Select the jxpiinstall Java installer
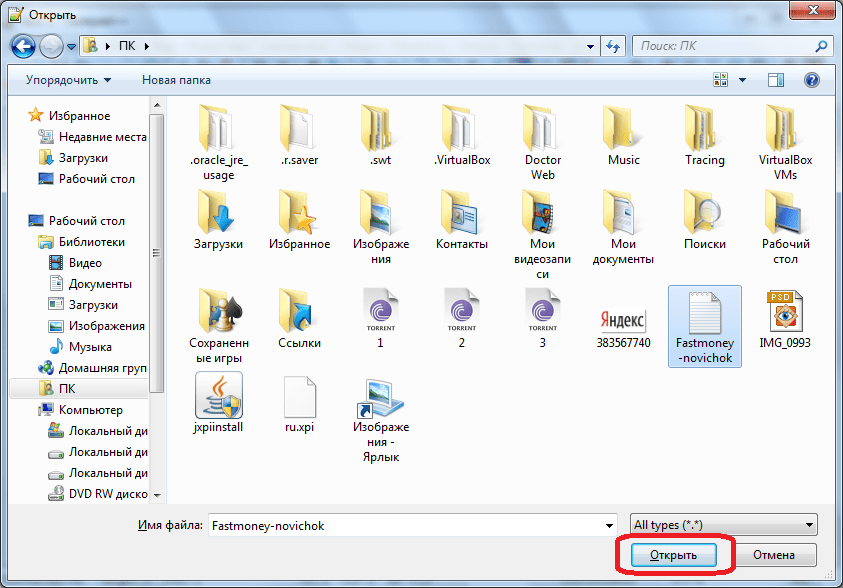Screen dimensions: 843x588 pyautogui.click(x=218, y=403)
